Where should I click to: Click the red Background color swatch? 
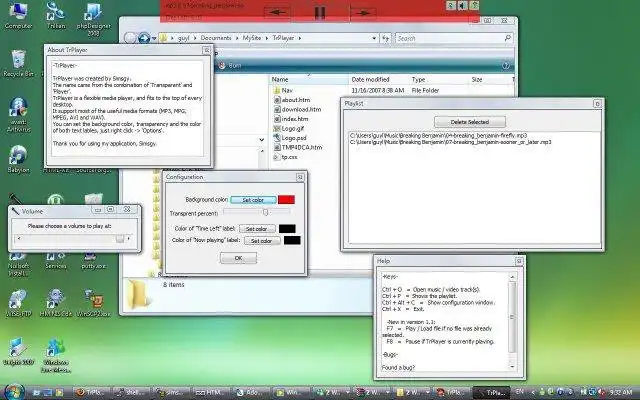tap(286, 200)
